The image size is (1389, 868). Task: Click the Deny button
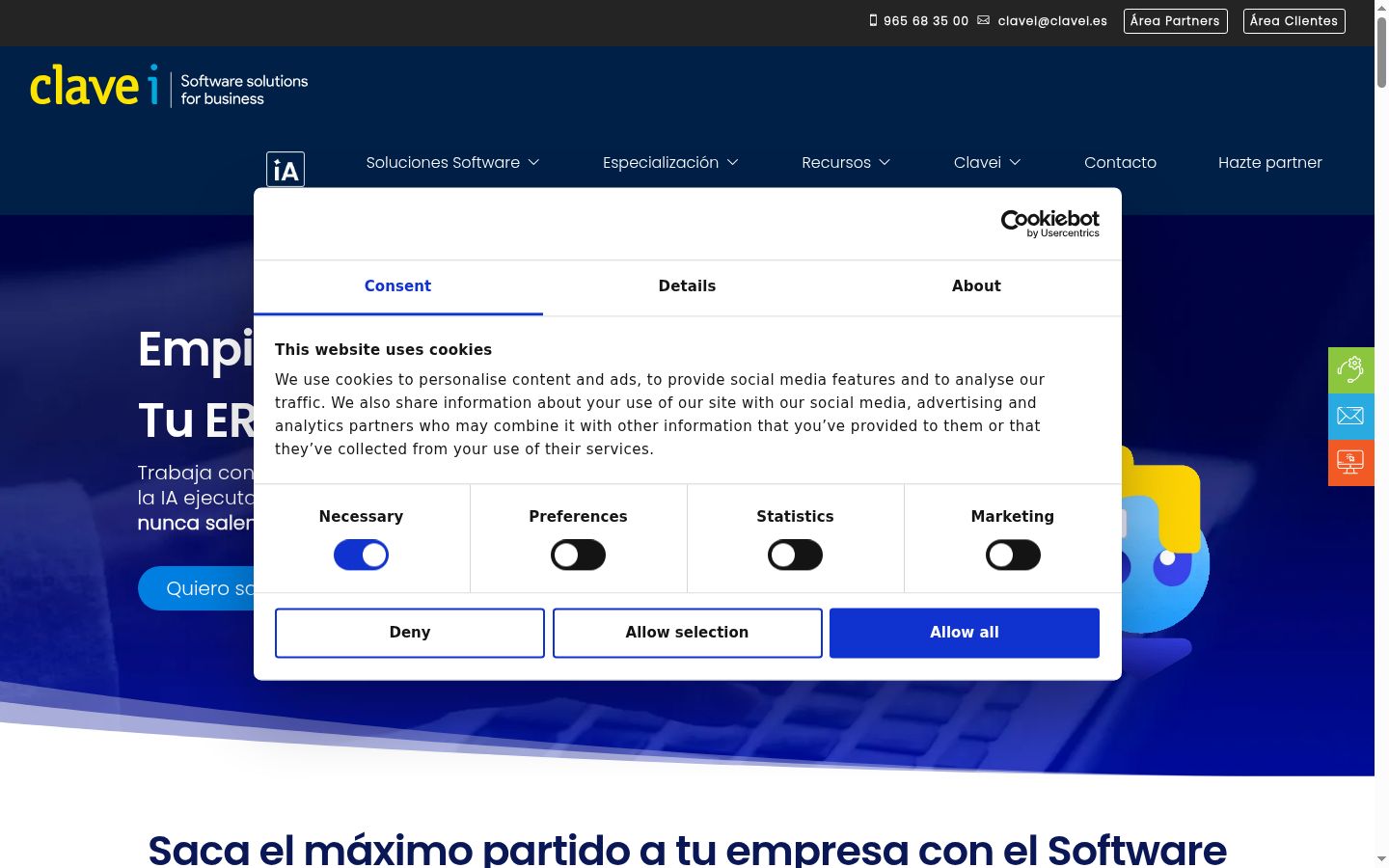point(410,633)
